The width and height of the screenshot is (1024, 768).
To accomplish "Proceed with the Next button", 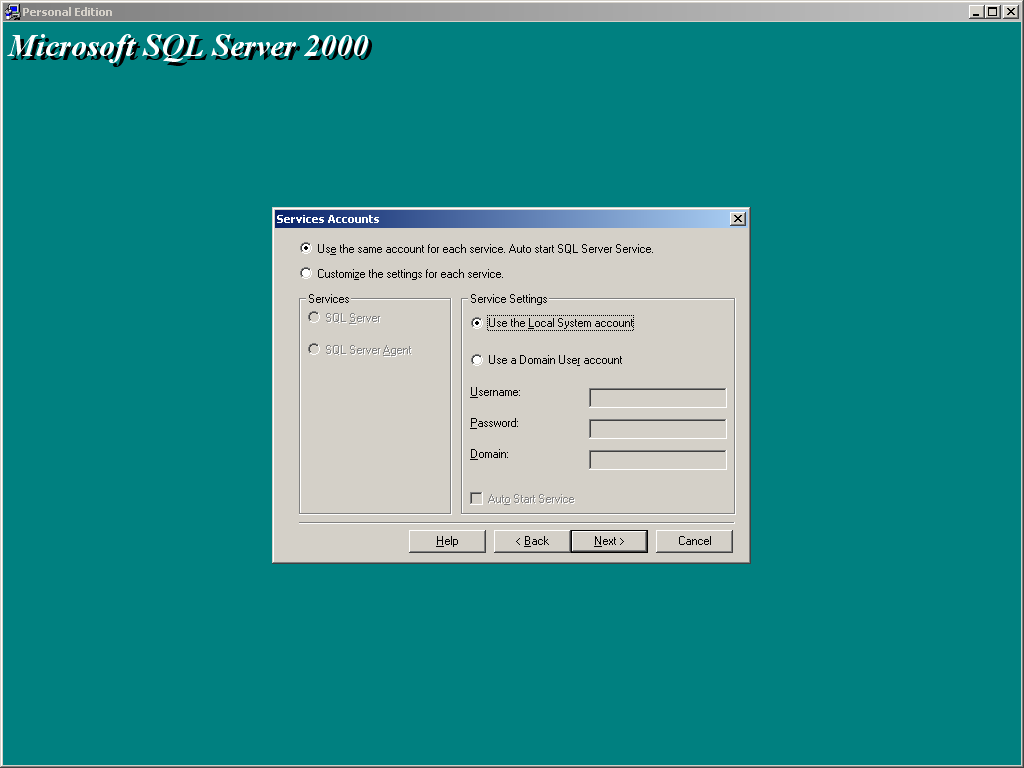I will (609, 541).
